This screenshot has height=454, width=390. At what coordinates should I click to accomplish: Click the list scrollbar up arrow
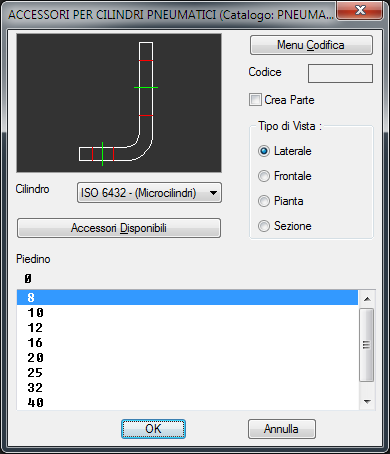tap(367, 299)
